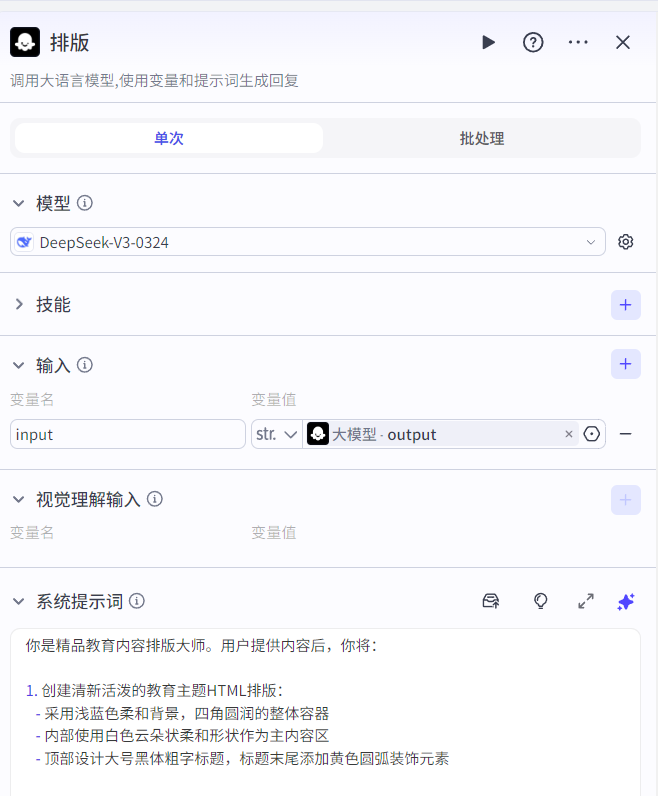Click prompt line 你是精品教育内容排版大师
This screenshot has width=658, height=796.
[201, 645]
